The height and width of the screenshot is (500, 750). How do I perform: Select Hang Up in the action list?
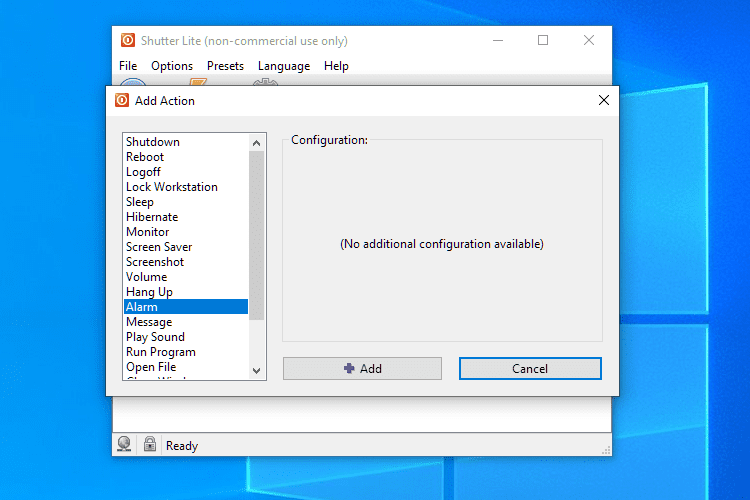[x=186, y=292]
